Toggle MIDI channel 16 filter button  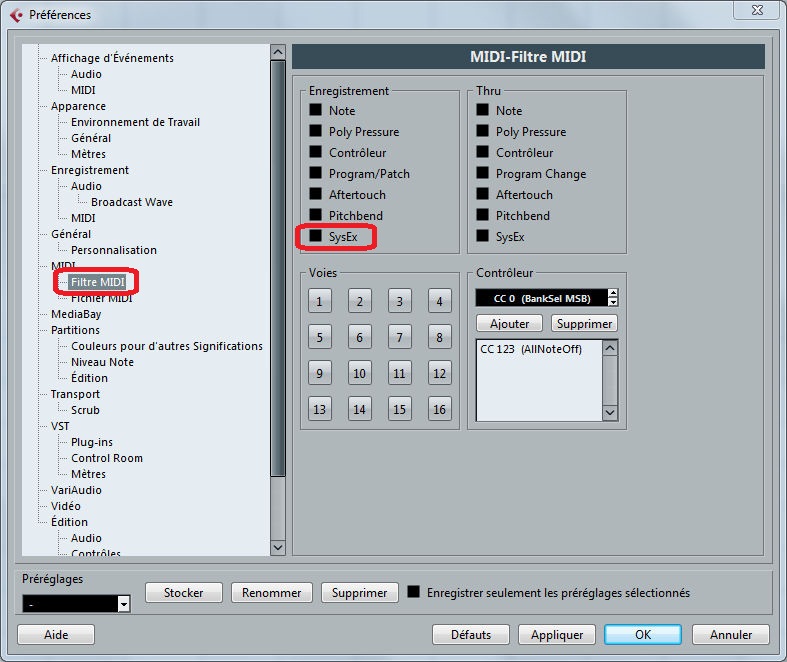coord(439,409)
